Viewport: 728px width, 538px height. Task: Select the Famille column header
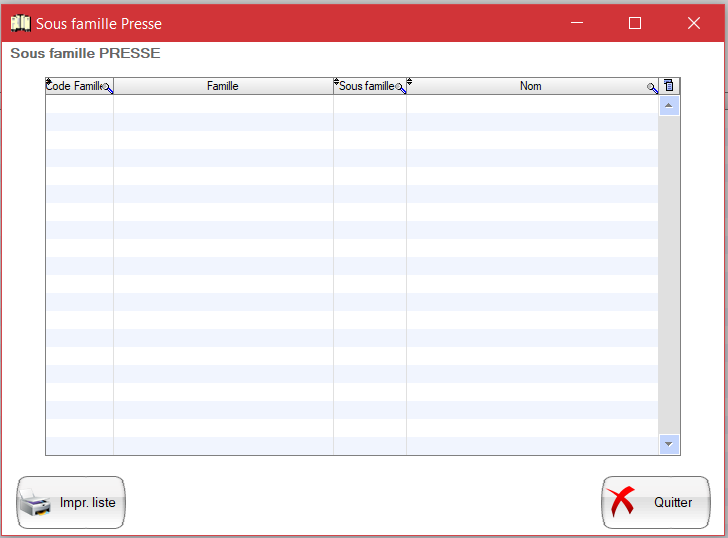pyautogui.click(x=223, y=86)
